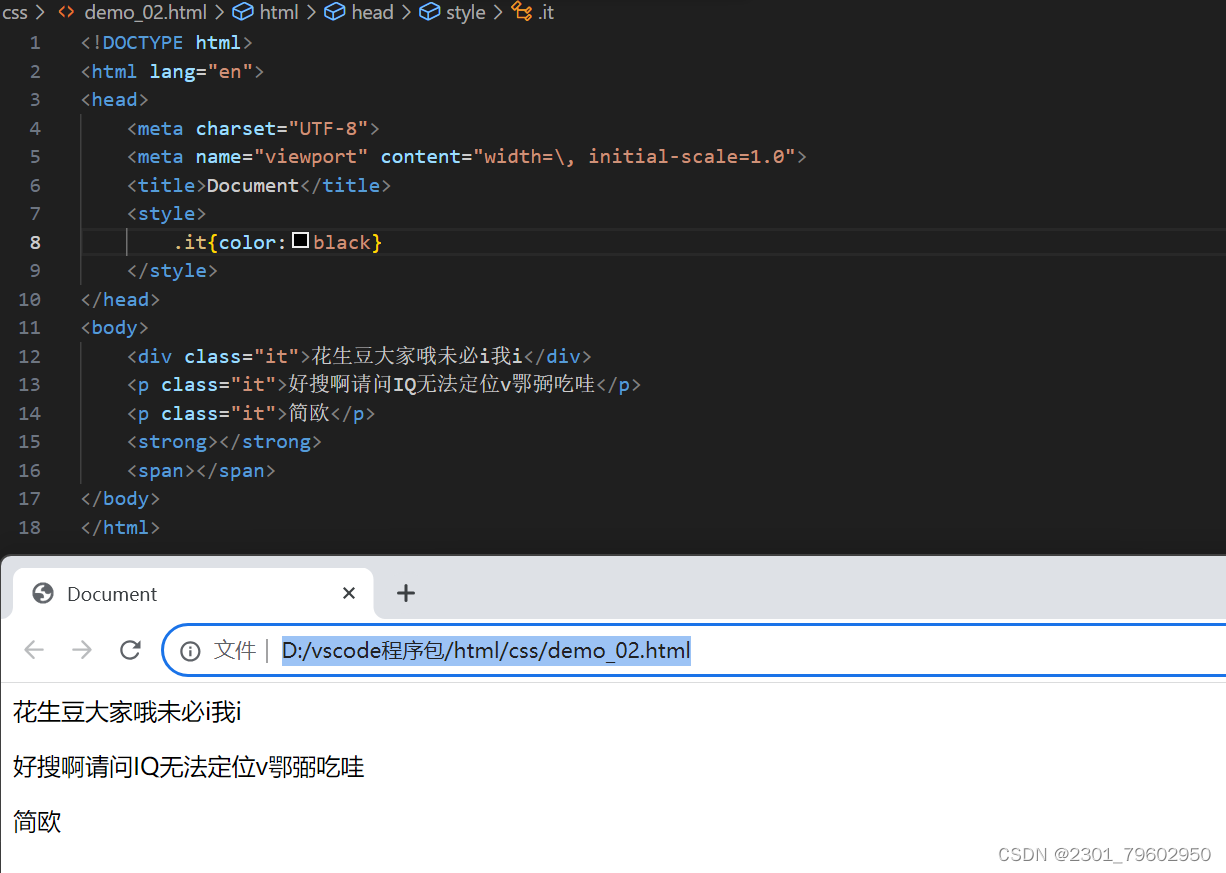This screenshot has width=1226, height=873.
Task: Click the globe favicon on Document tab
Action: point(43,593)
